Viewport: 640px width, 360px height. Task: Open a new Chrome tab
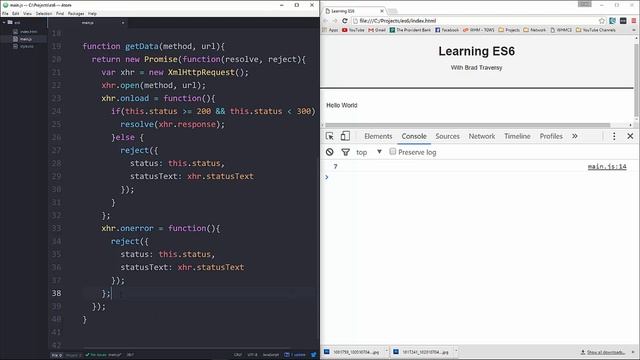tap(393, 11)
